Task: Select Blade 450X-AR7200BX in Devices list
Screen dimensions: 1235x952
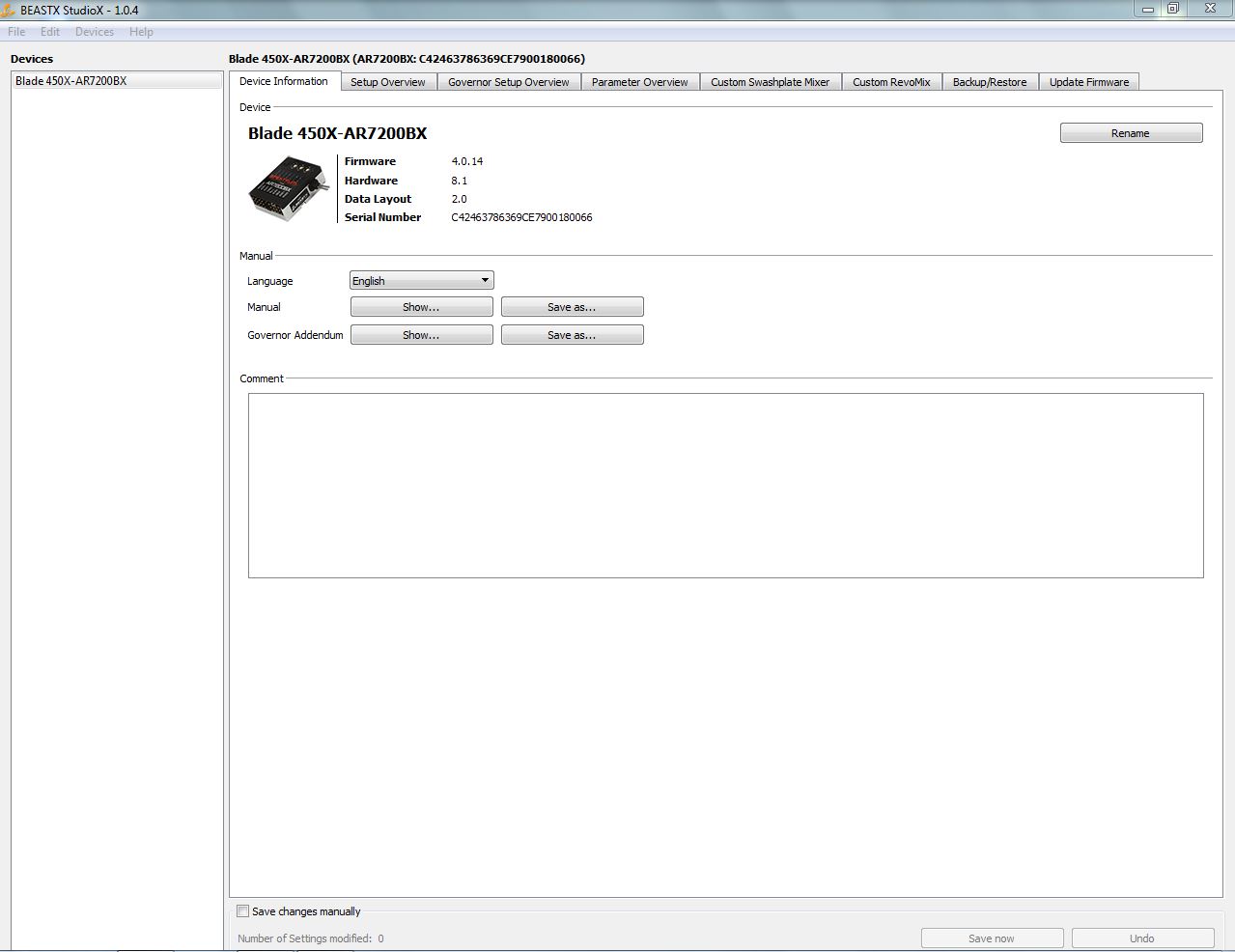Action: [117, 81]
